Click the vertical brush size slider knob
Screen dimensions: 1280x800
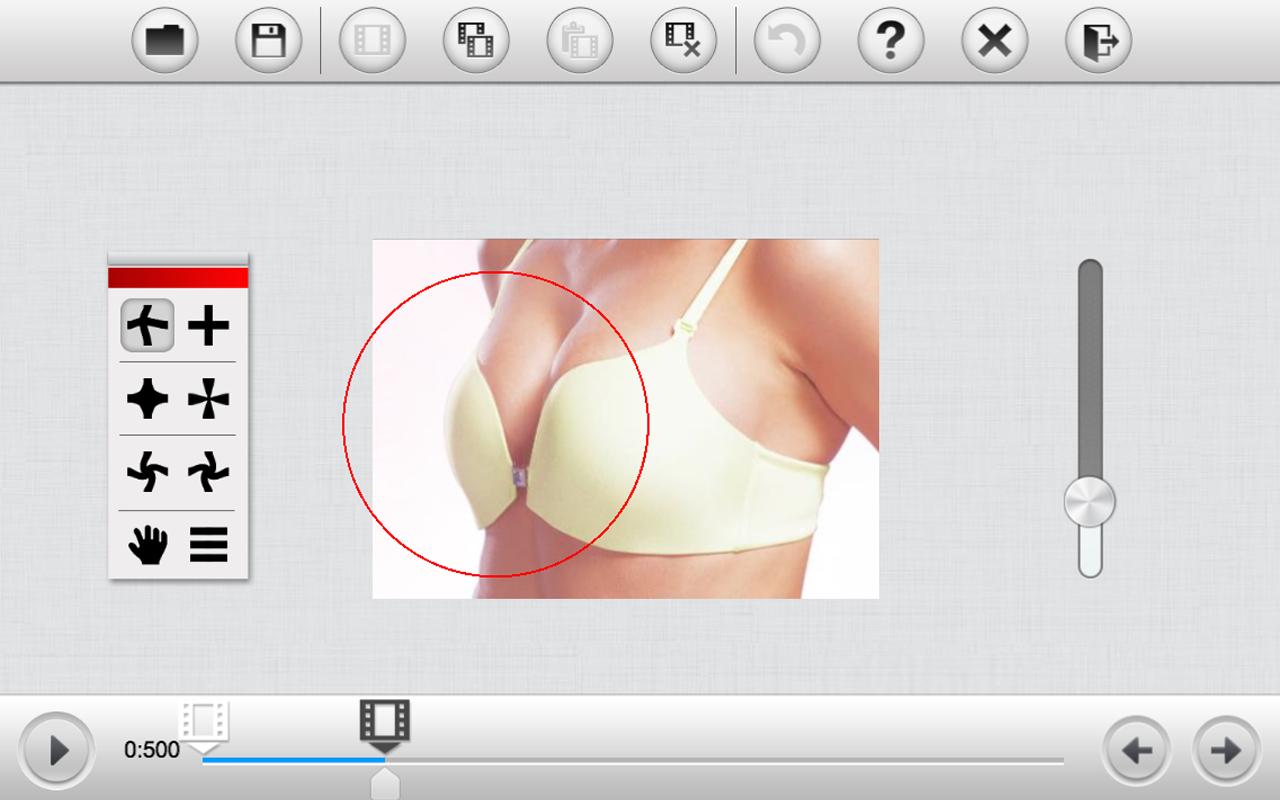click(x=1090, y=502)
